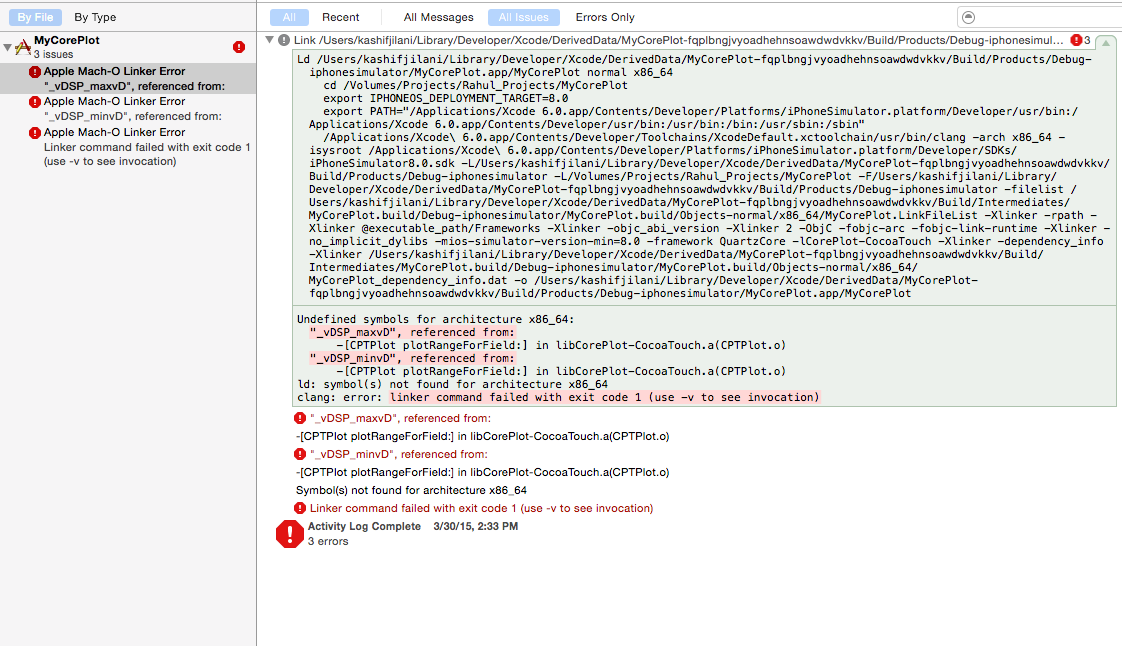Screen dimensions: 1122x646
Task: Select the _vDSP_minvD linker error item
Action: [128, 109]
